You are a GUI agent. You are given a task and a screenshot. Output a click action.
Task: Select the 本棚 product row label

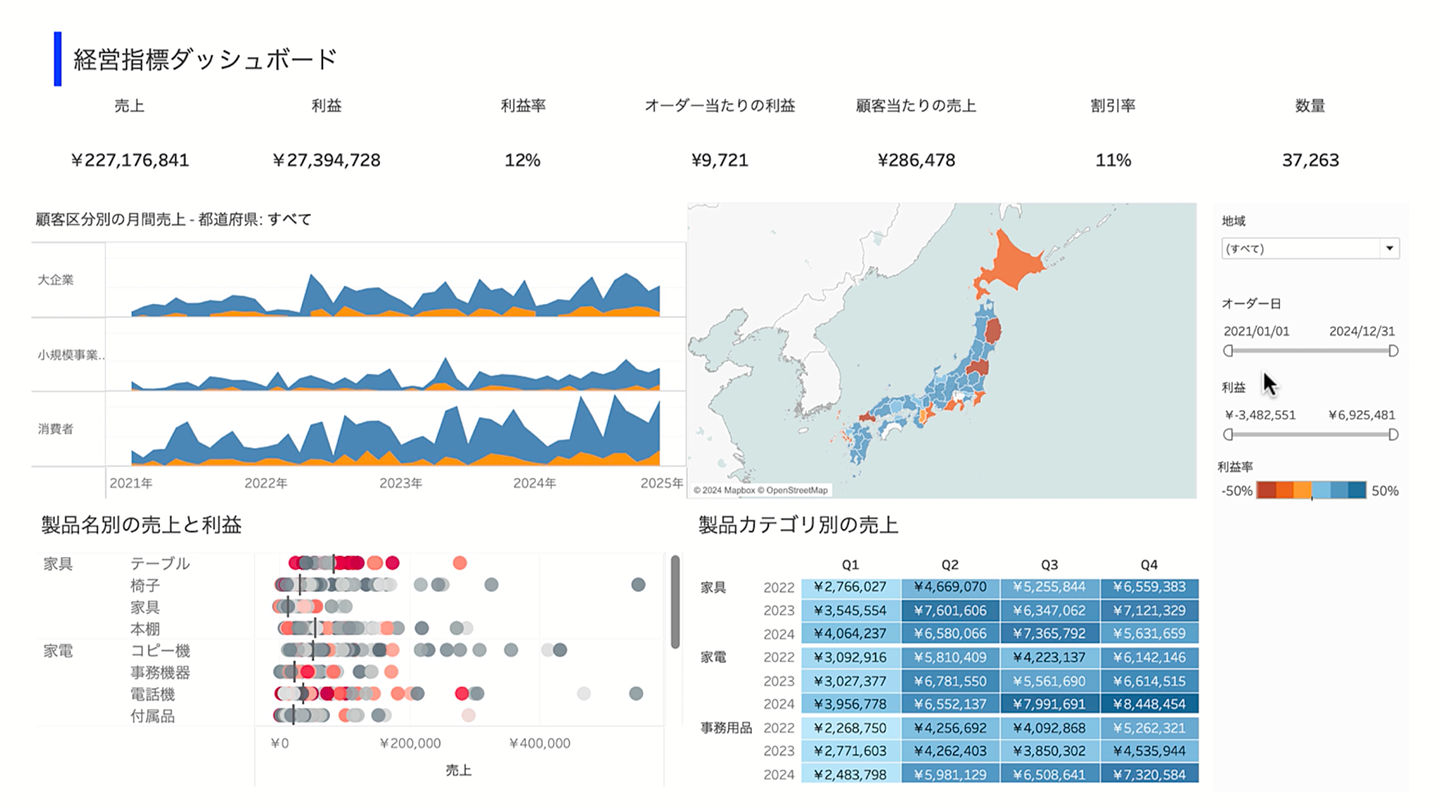[x=145, y=629]
